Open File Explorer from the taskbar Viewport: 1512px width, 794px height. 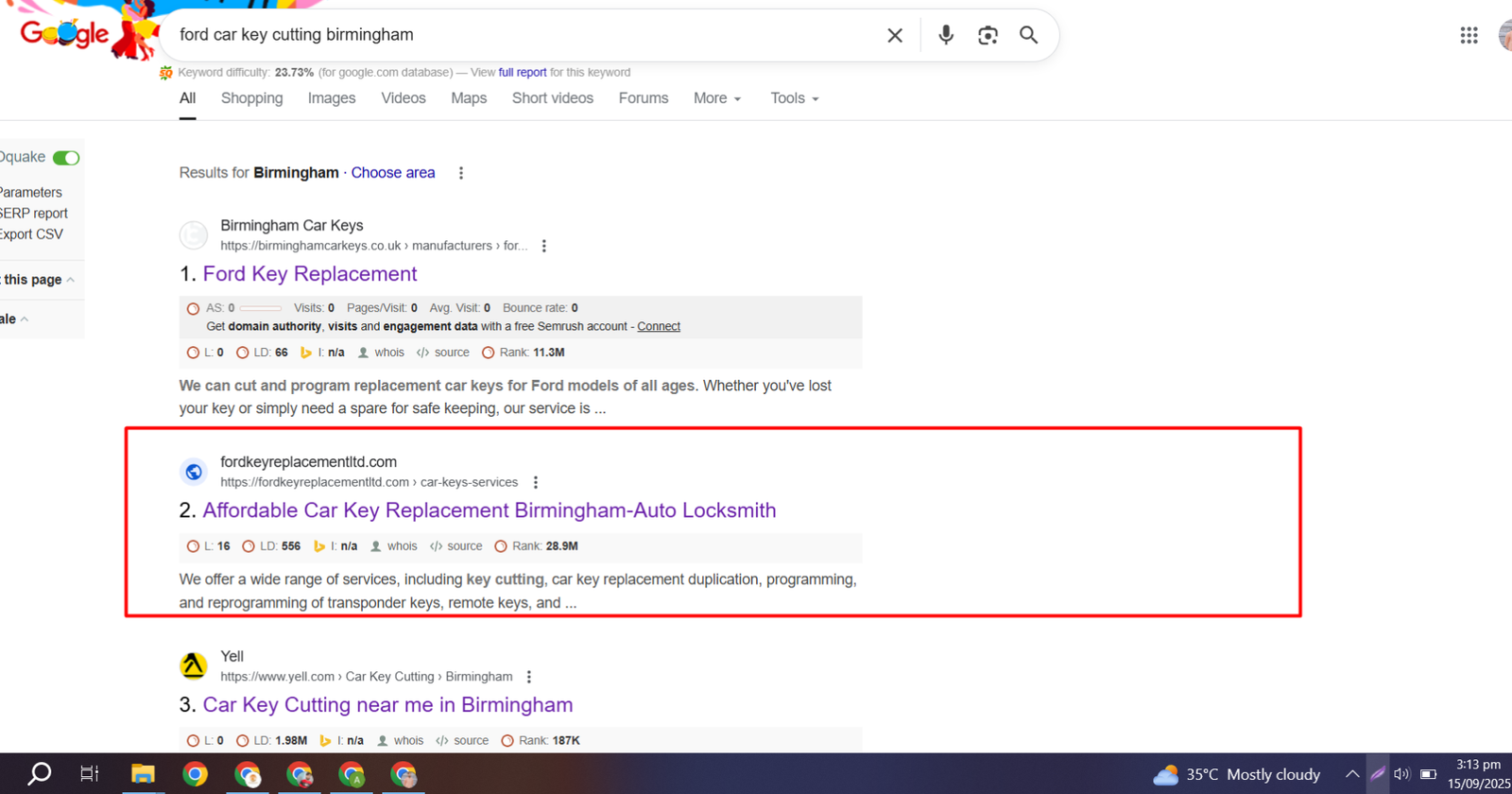143,774
